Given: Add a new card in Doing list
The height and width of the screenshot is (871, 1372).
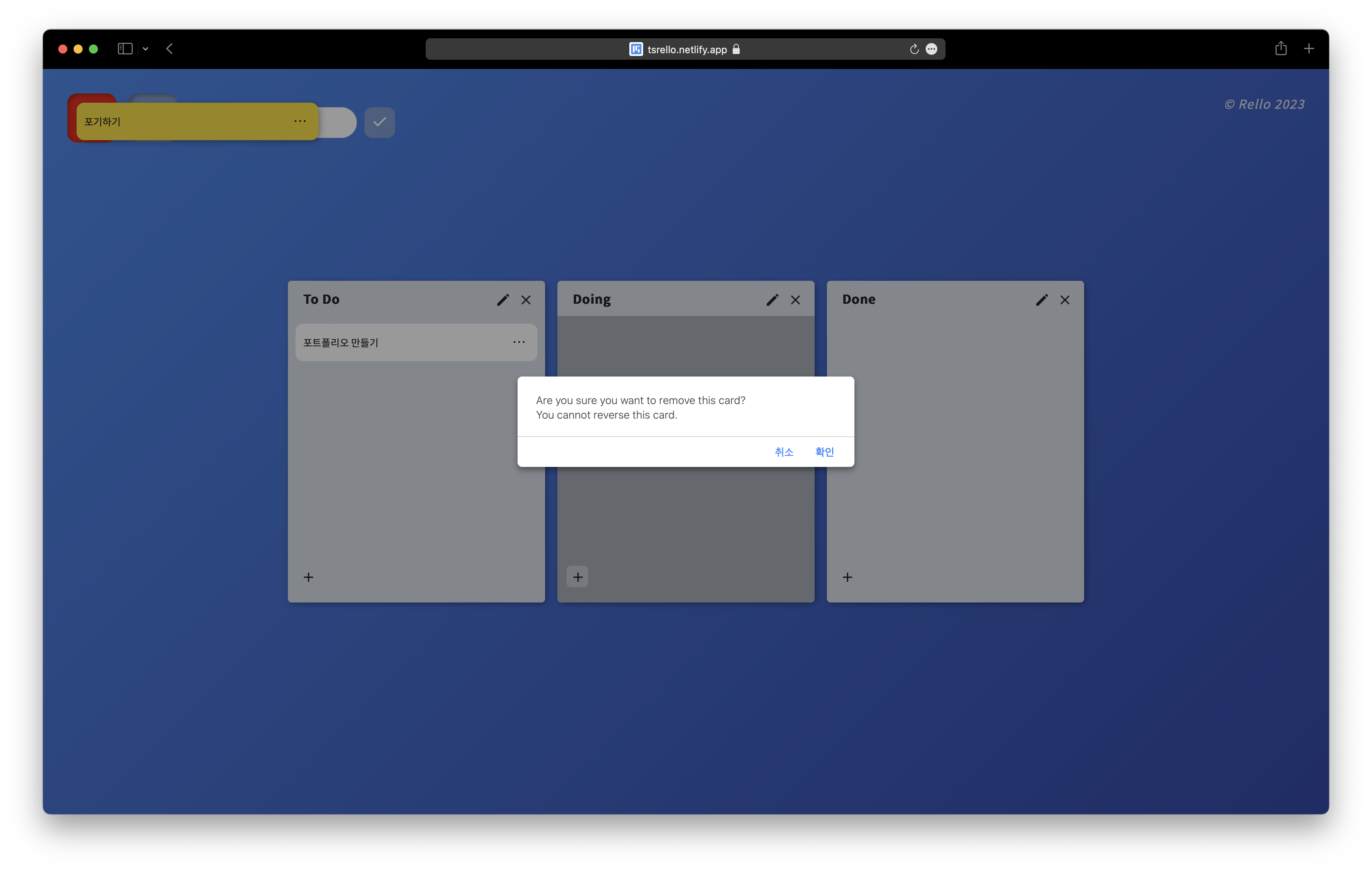Looking at the screenshot, I should pyautogui.click(x=578, y=577).
